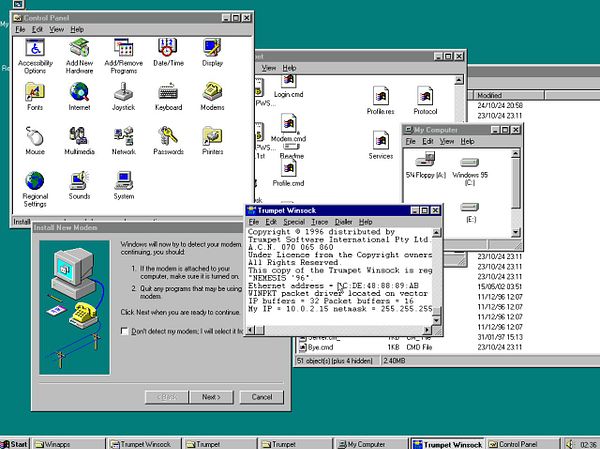The width and height of the screenshot is (600, 449).
Task: Switch to Control Panel taskbar button
Action: [x=522, y=444]
